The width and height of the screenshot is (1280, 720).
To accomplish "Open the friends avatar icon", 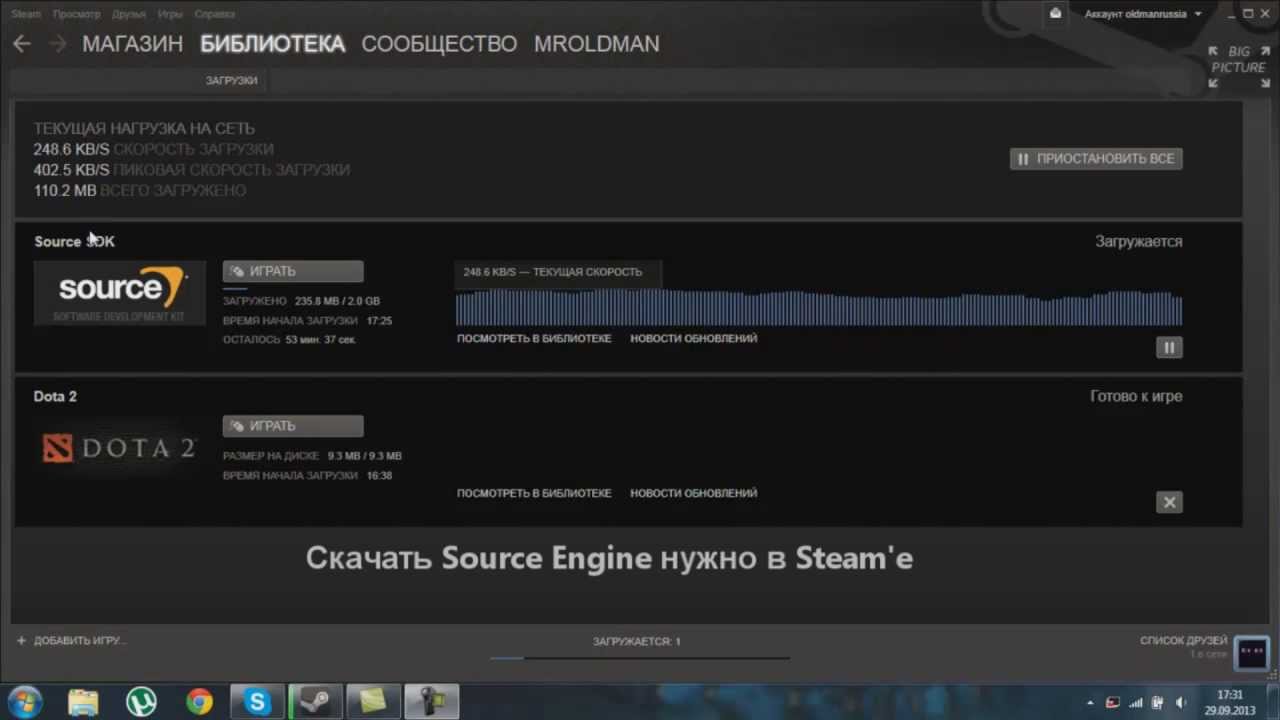I will pos(1251,652).
